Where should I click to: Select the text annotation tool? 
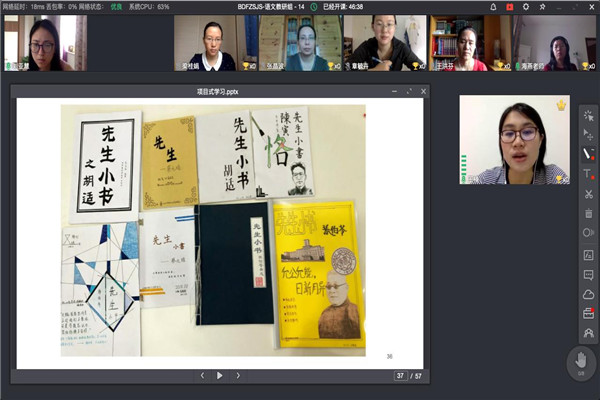point(588,174)
